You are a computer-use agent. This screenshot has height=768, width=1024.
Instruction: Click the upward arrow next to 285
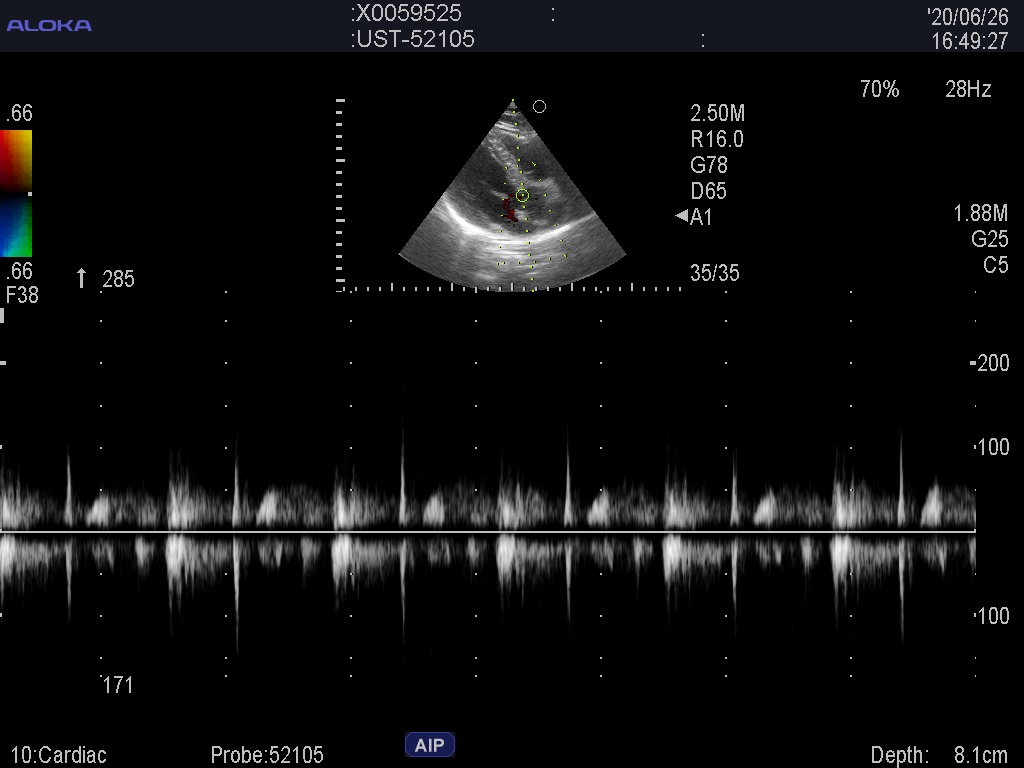point(82,278)
